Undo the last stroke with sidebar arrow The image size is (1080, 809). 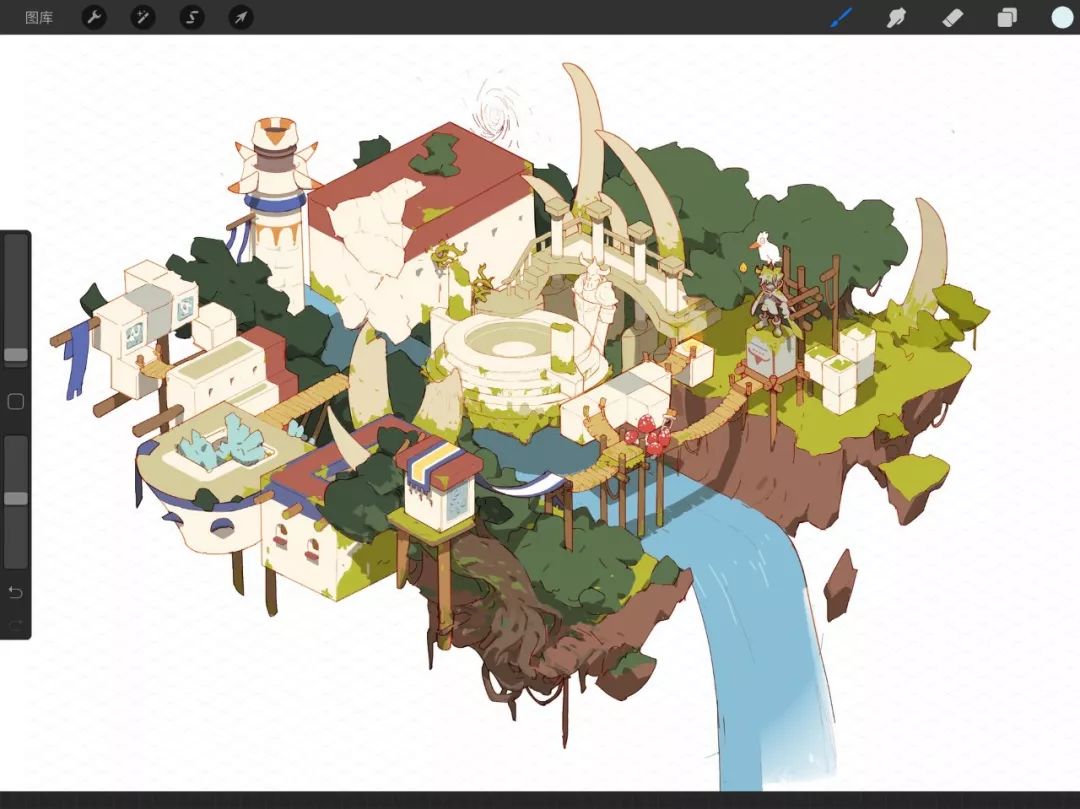tap(15, 592)
